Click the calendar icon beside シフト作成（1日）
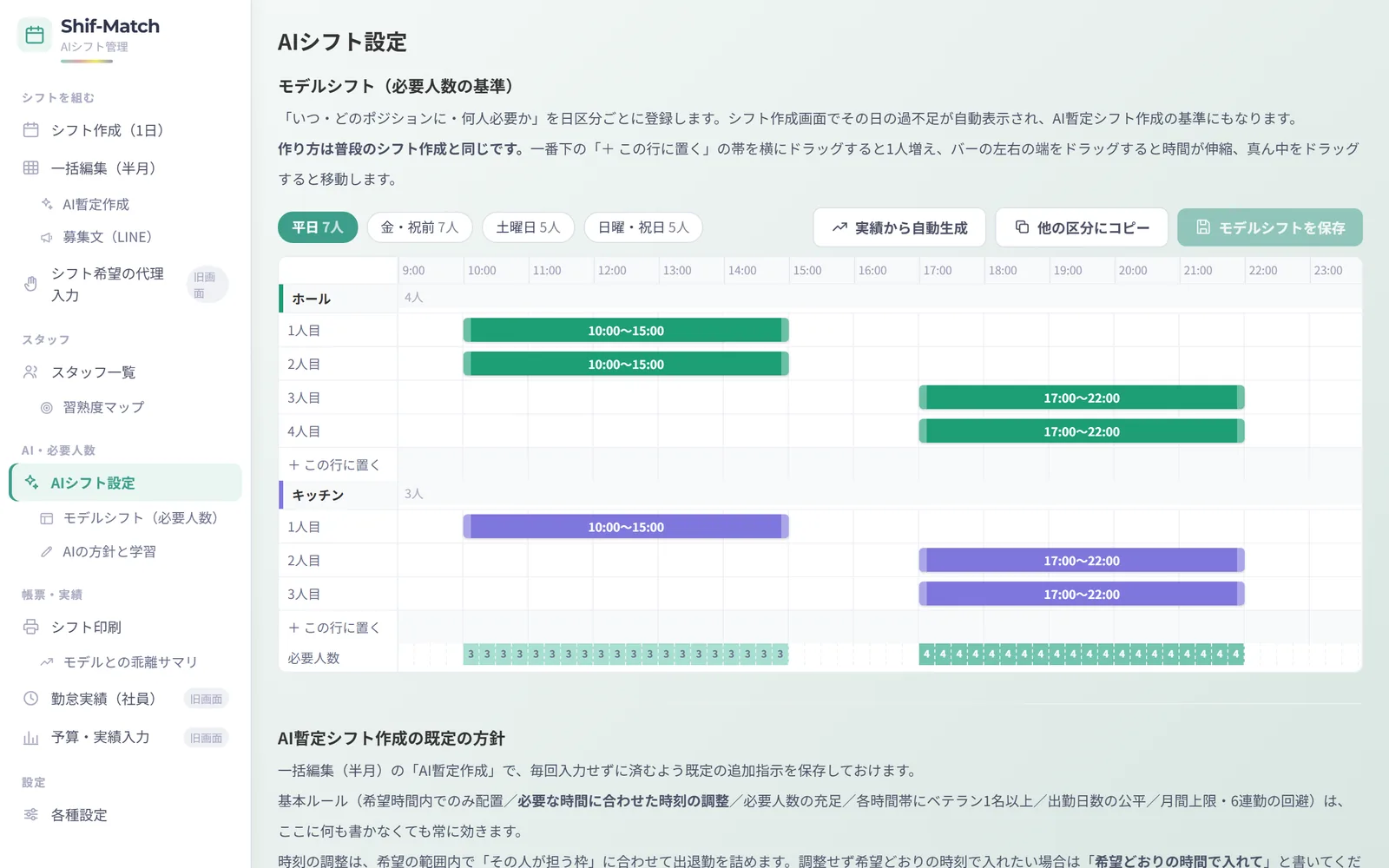This screenshot has width=1389, height=868. [x=31, y=130]
